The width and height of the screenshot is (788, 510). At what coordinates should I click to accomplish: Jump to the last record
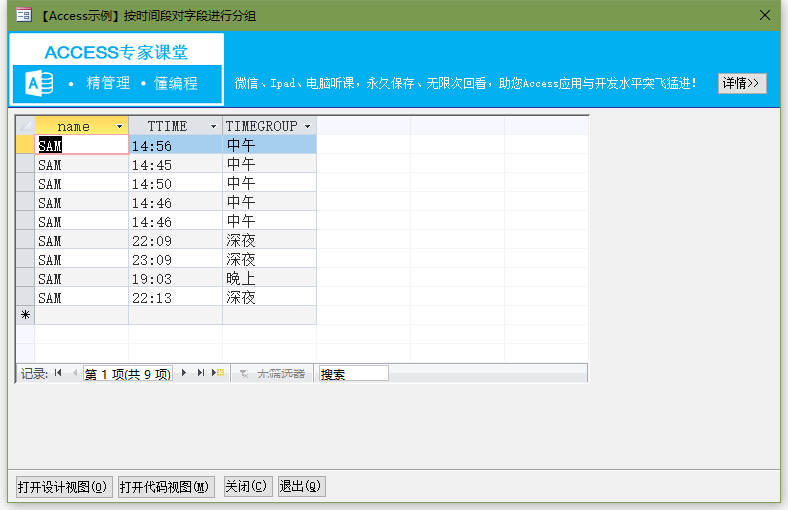(x=201, y=373)
